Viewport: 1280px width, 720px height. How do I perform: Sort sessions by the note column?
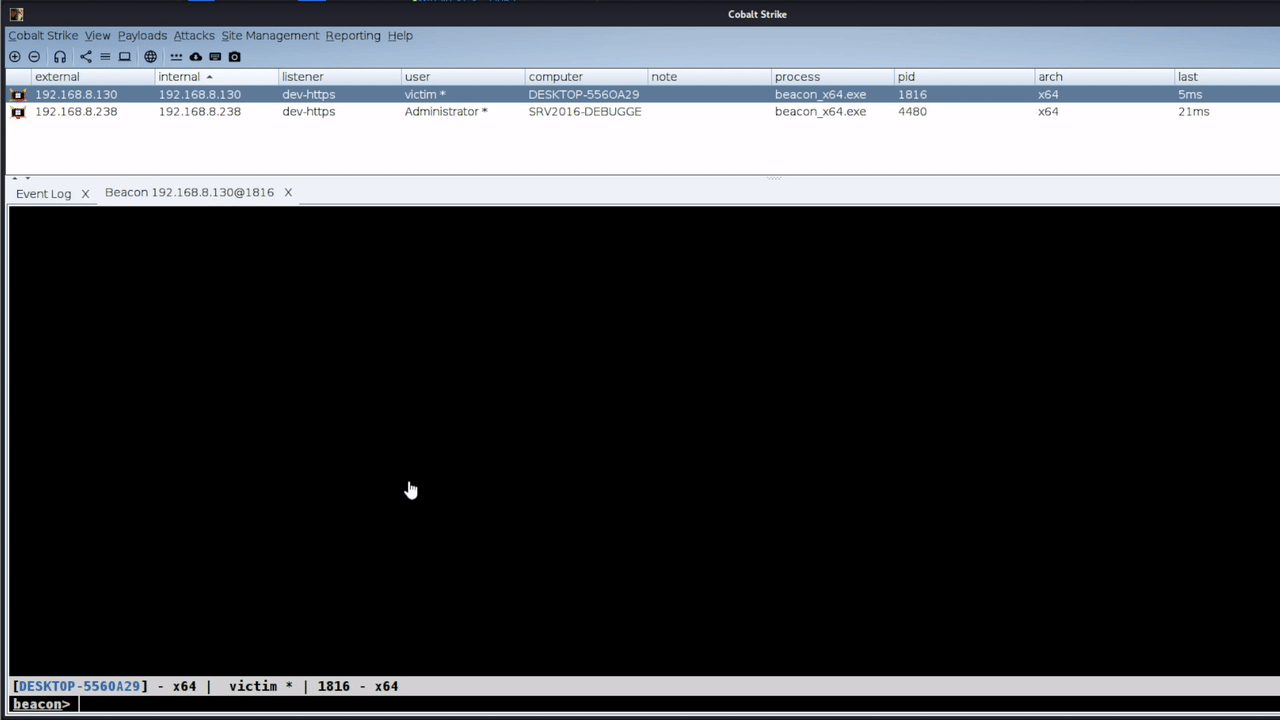[710, 77]
